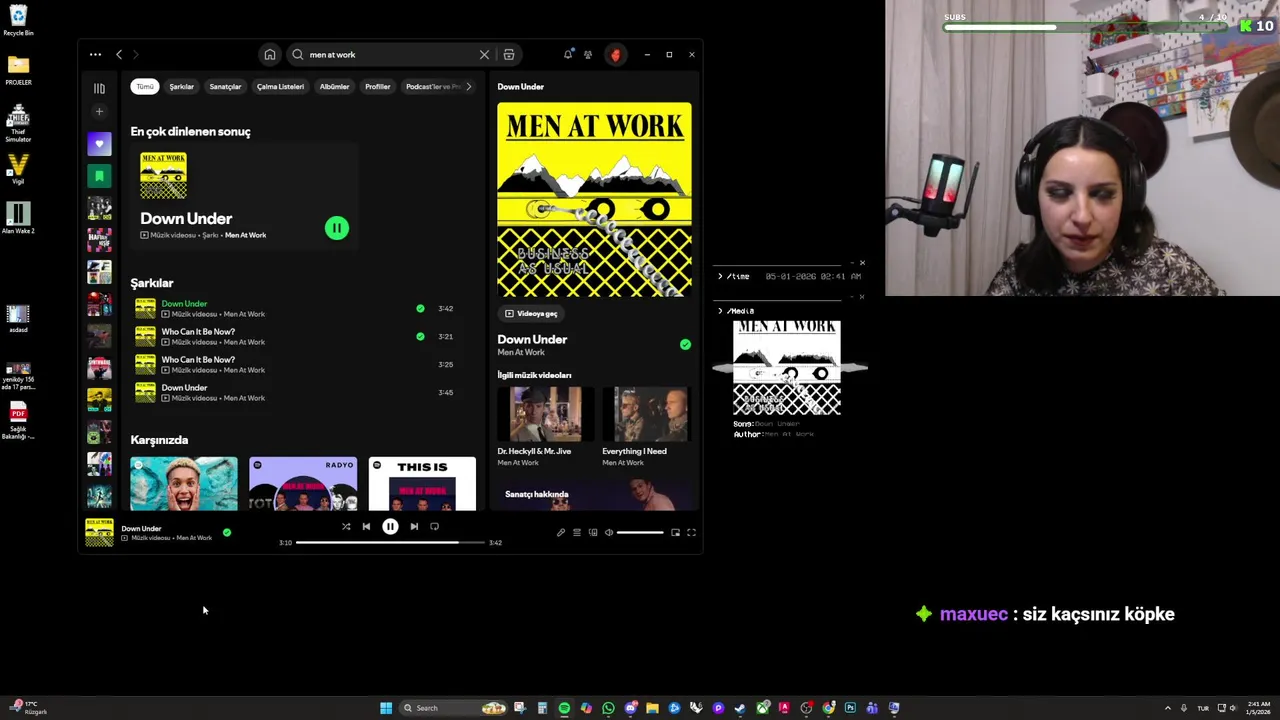Expand Your Library sidebar icon

[99, 88]
